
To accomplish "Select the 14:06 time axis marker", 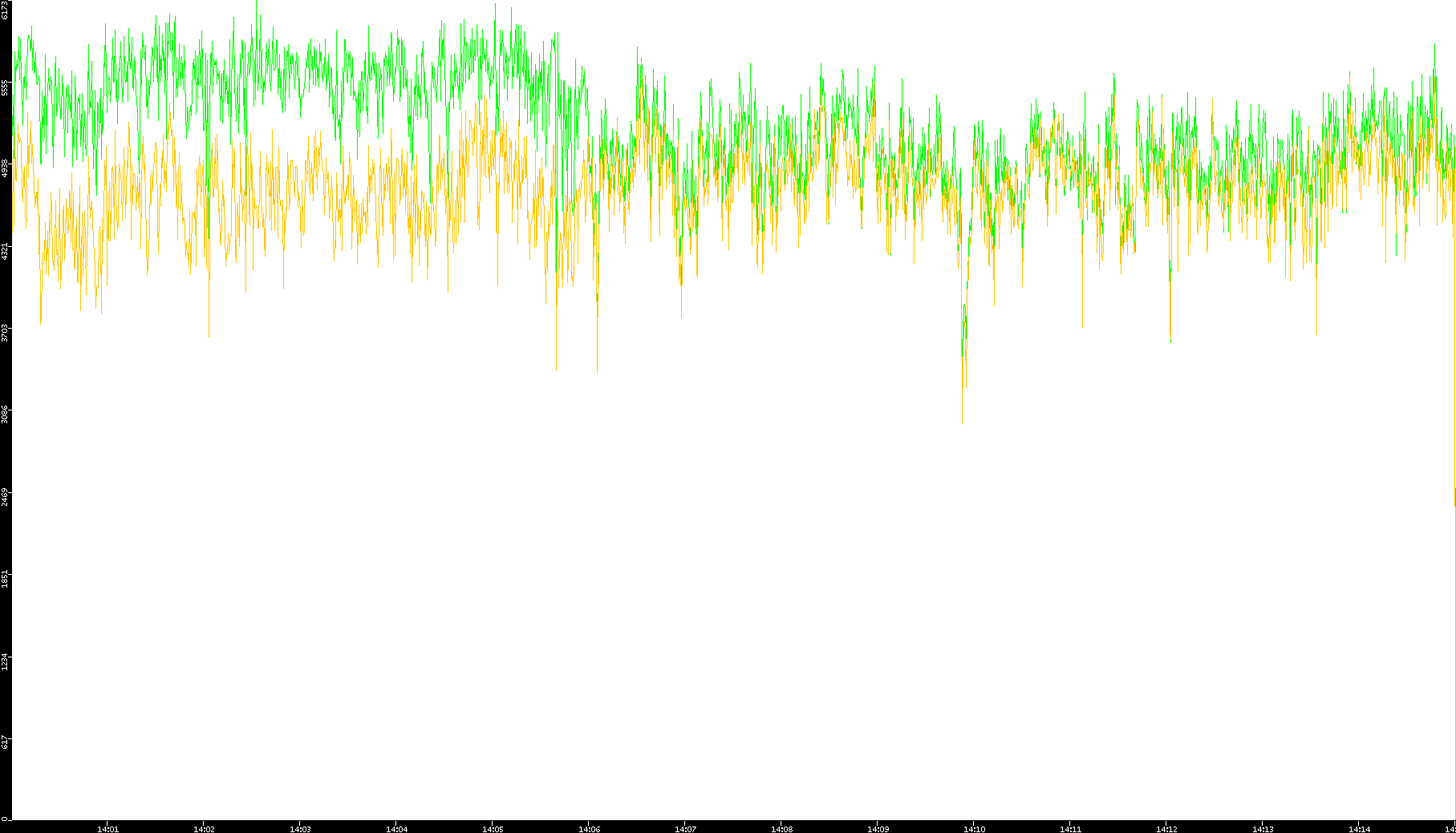I will tap(589, 829).
